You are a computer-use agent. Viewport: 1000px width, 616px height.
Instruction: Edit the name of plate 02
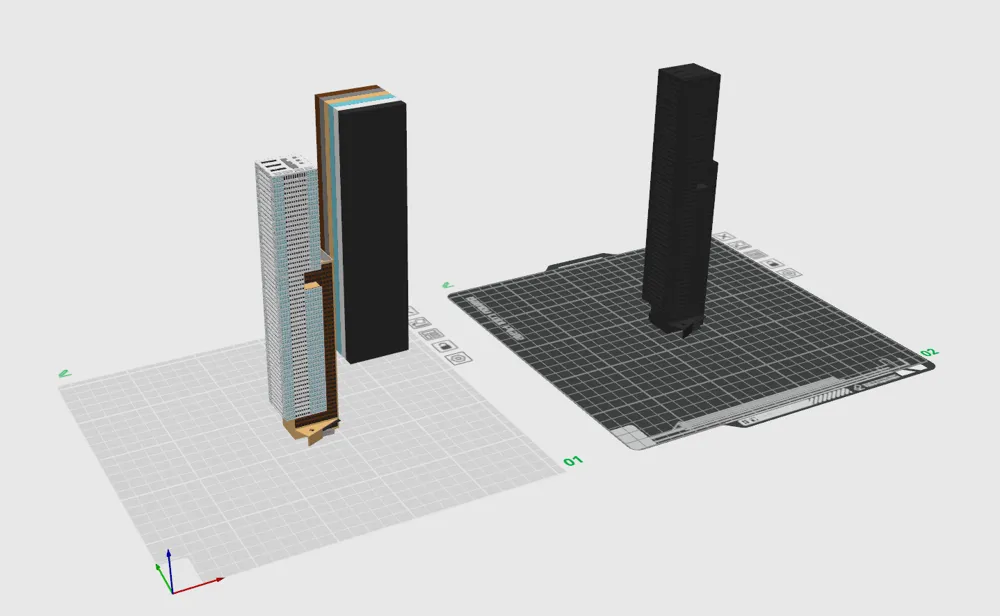(755, 255)
